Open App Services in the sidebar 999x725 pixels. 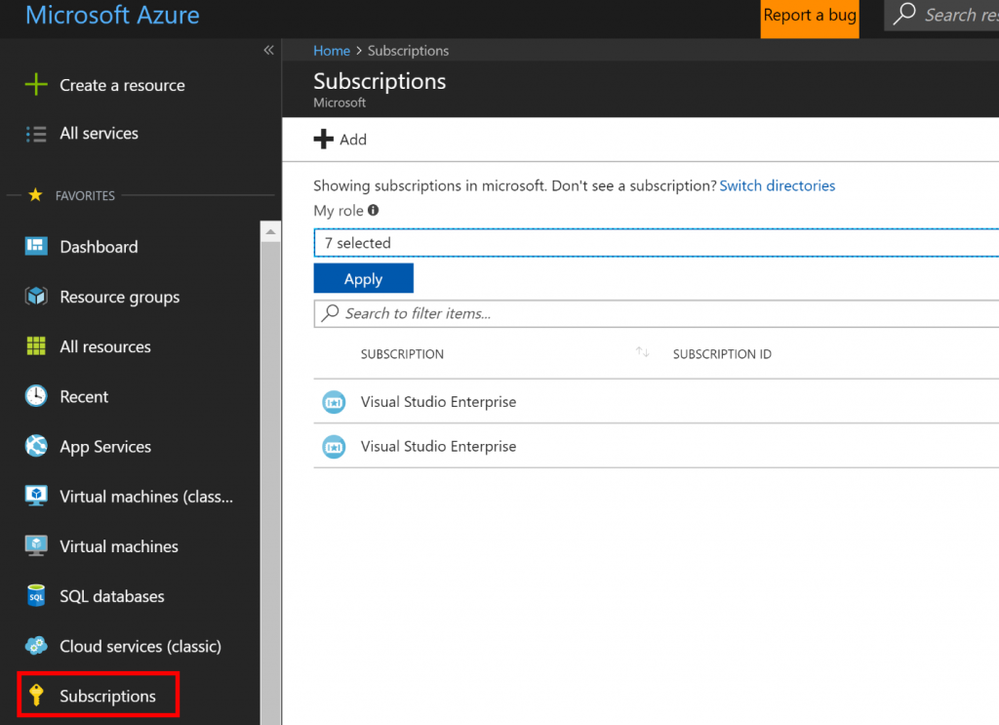pyautogui.click(x=105, y=447)
